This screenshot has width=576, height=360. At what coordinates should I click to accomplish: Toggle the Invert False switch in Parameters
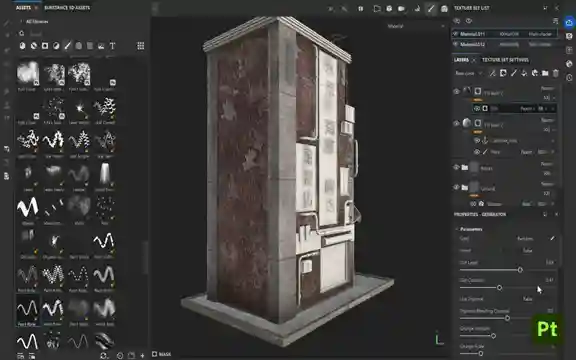click(527, 251)
